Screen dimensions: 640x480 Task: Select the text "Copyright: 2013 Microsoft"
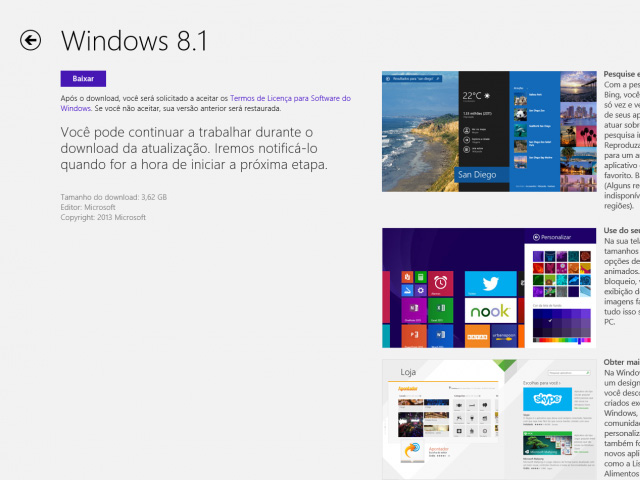103,218
